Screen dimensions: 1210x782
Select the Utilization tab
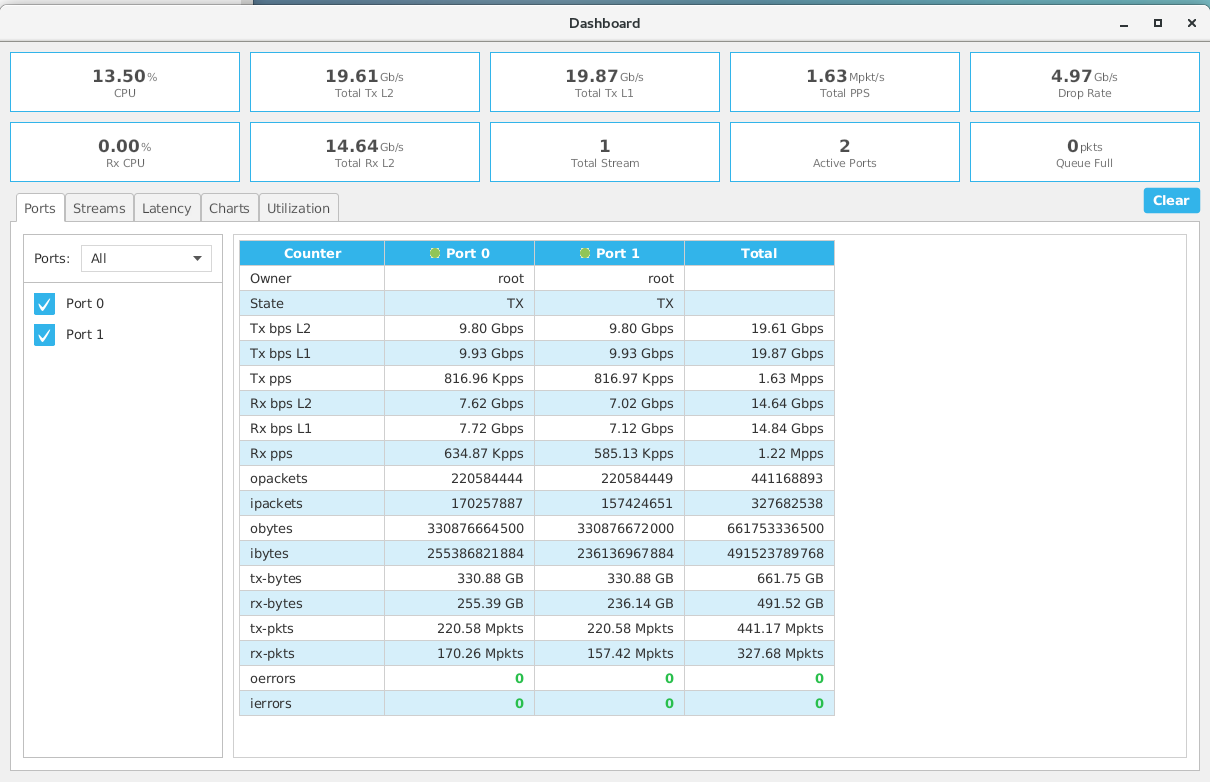[x=298, y=208]
